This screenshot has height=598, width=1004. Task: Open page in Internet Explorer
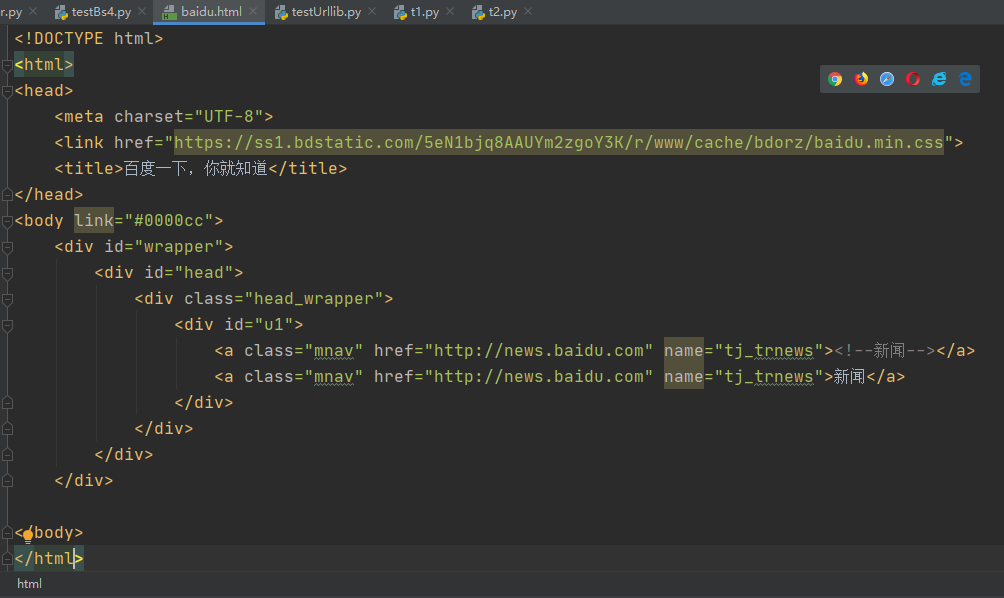[939, 79]
